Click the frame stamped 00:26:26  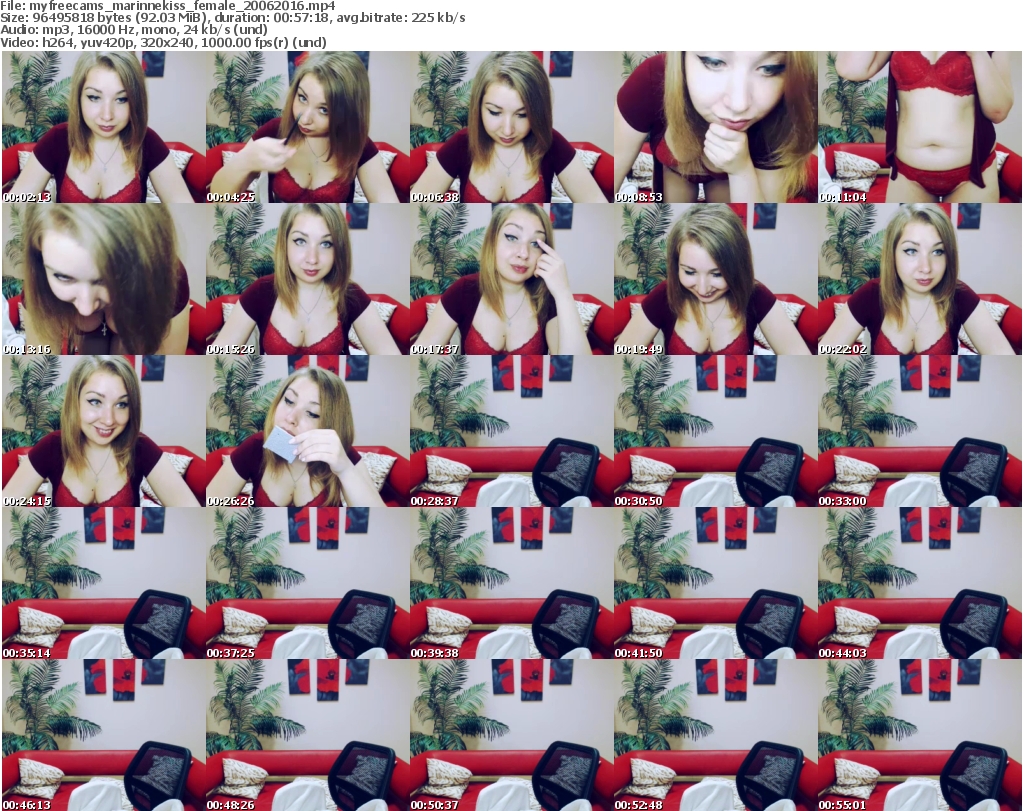tap(308, 431)
